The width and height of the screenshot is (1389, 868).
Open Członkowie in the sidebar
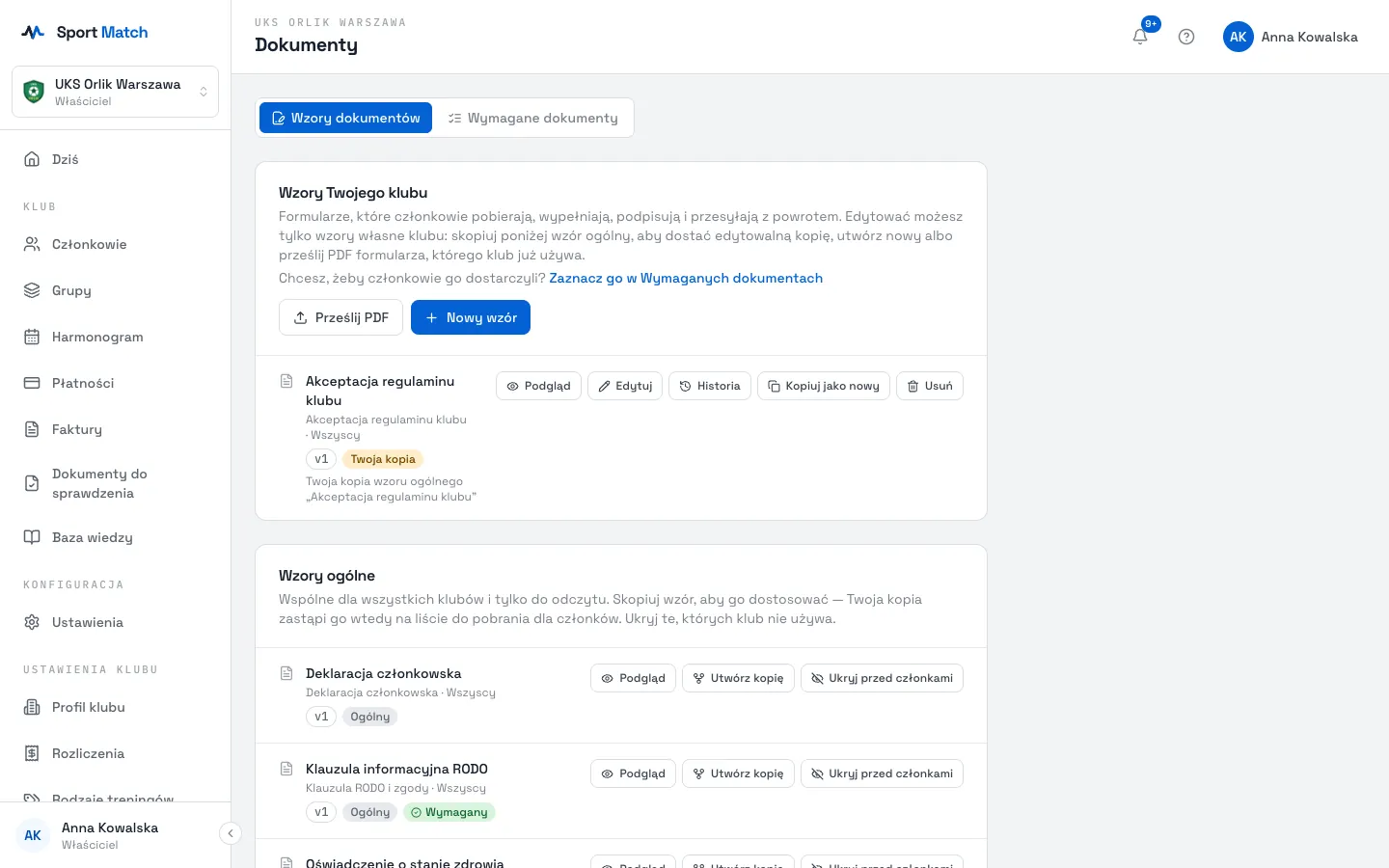click(115, 244)
